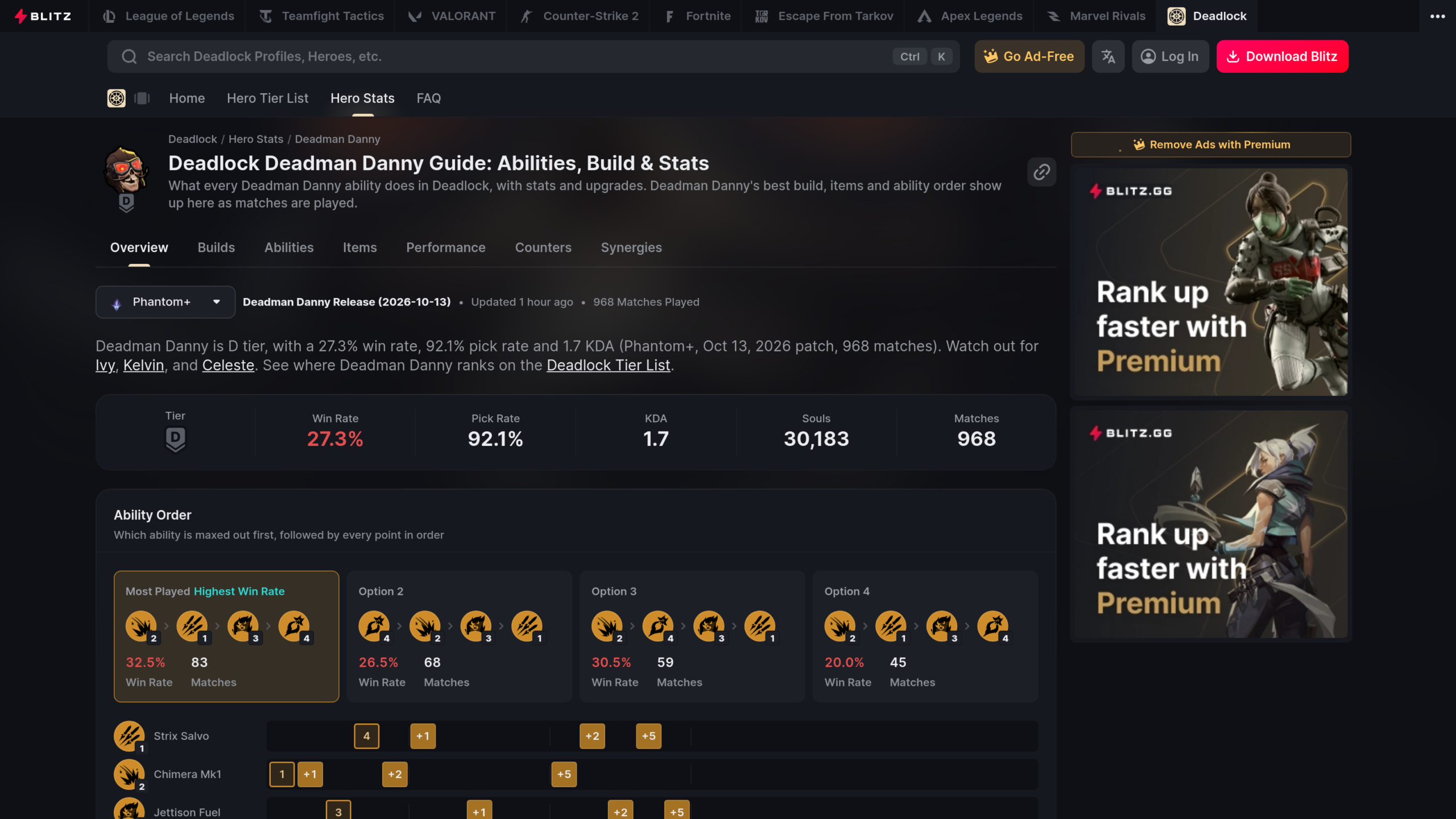1456x819 pixels.
Task: Click the Deadlock game icon beside Home
Action: tap(117, 98)
